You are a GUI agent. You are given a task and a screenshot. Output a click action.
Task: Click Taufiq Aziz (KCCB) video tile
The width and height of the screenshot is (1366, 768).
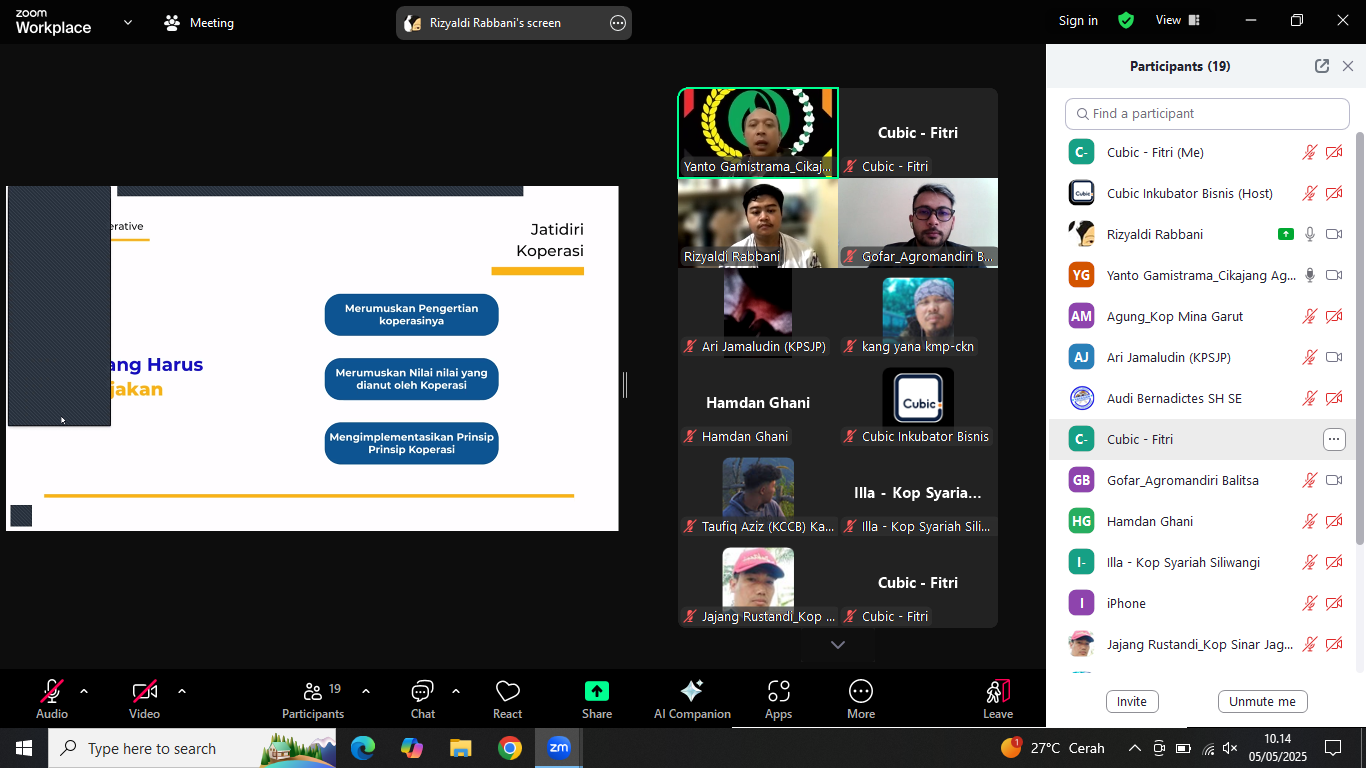(758, 493)
